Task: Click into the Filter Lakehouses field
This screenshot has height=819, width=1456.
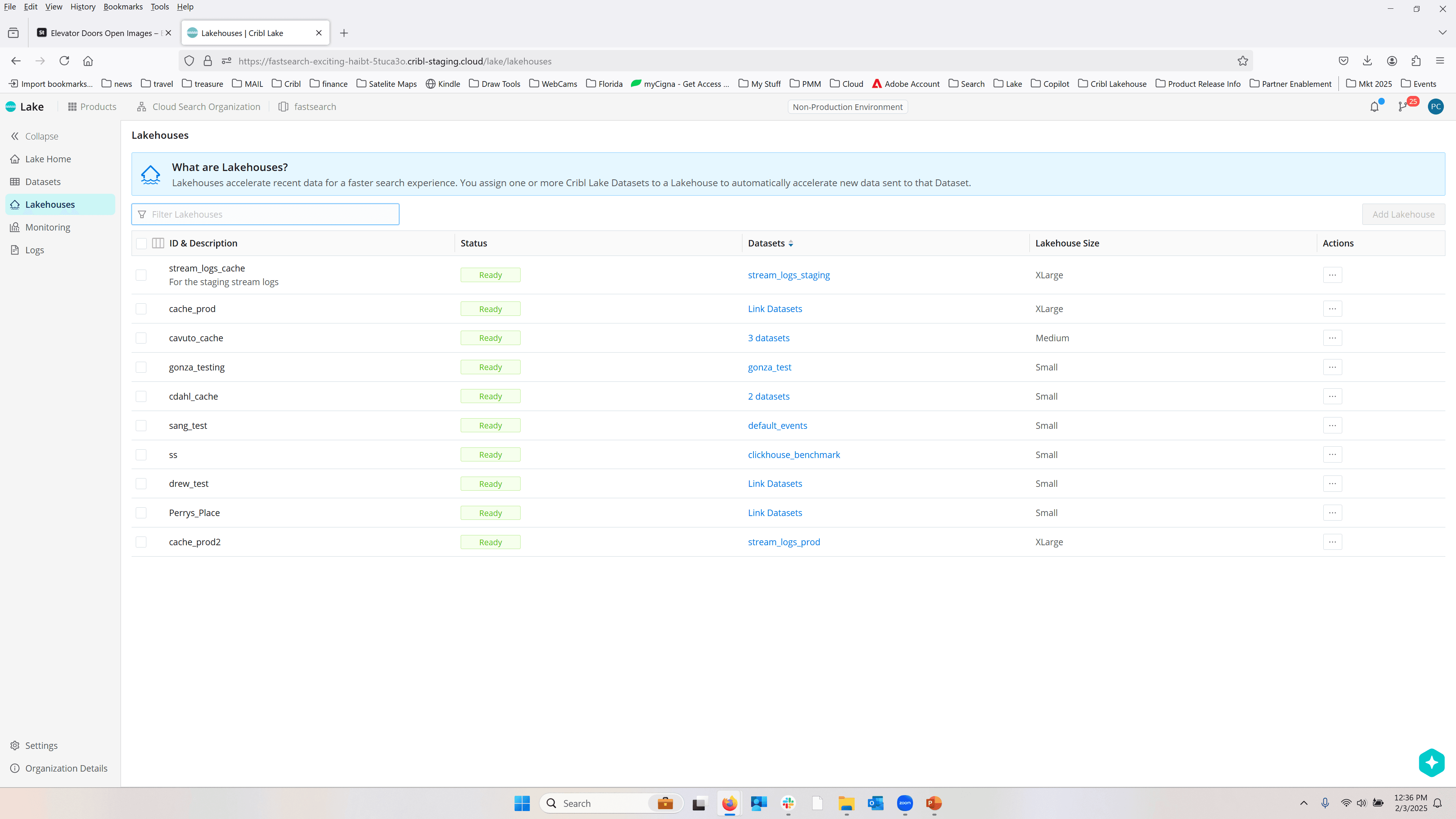Action: pos(266,214)
